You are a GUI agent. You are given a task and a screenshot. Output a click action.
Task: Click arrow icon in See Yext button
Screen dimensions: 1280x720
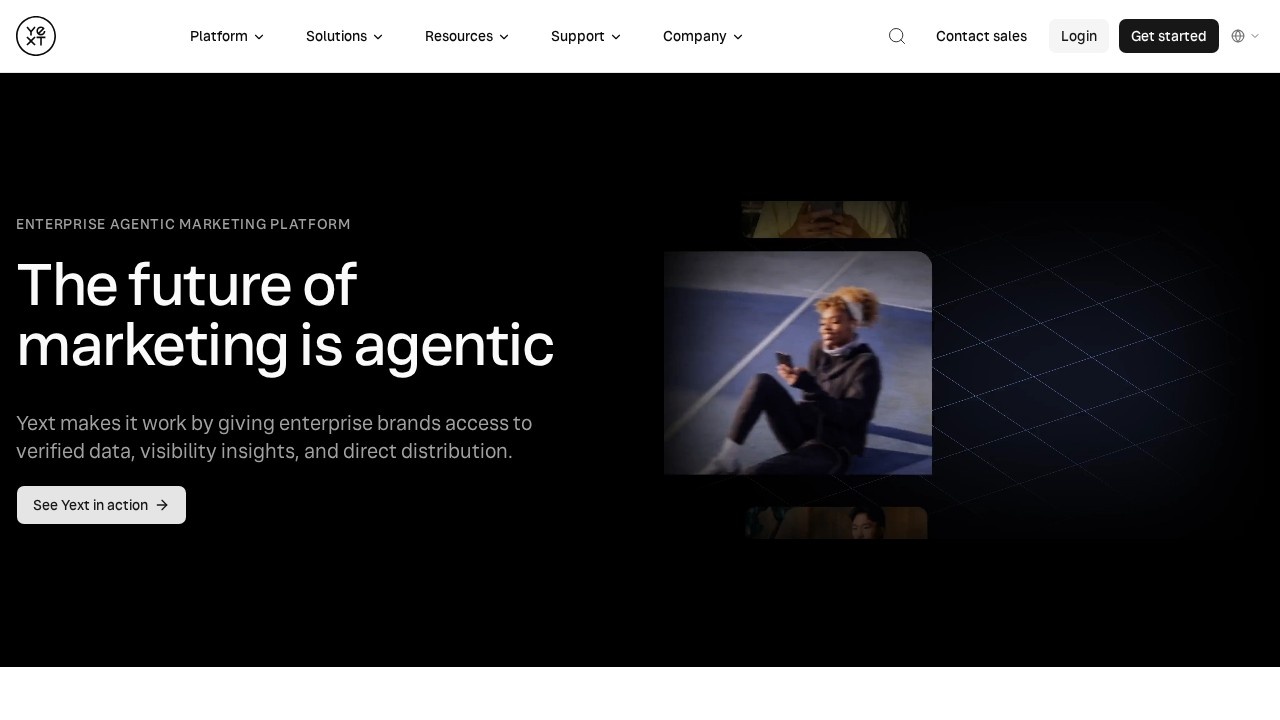[x=162, y=505]
